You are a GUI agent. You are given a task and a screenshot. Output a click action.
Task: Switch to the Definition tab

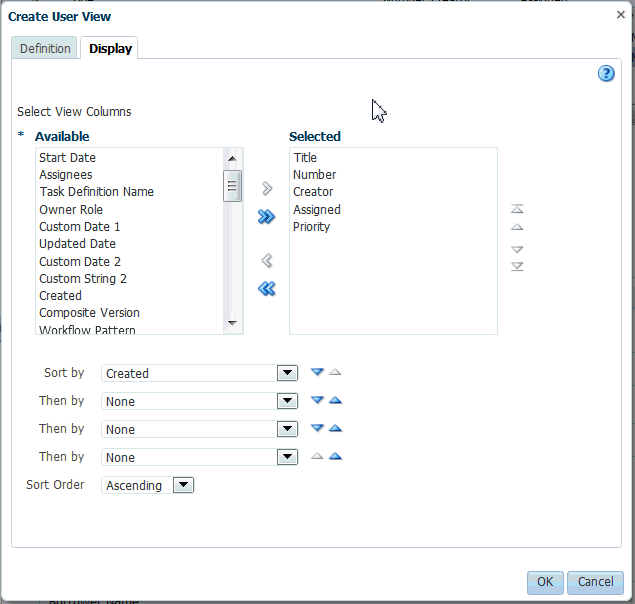(x=45, y=48)
